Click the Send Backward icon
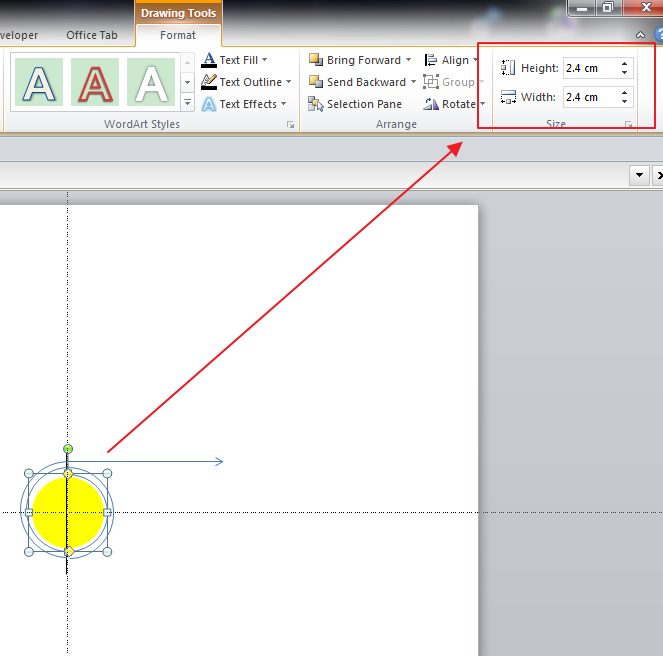 (x=316, y=81)
